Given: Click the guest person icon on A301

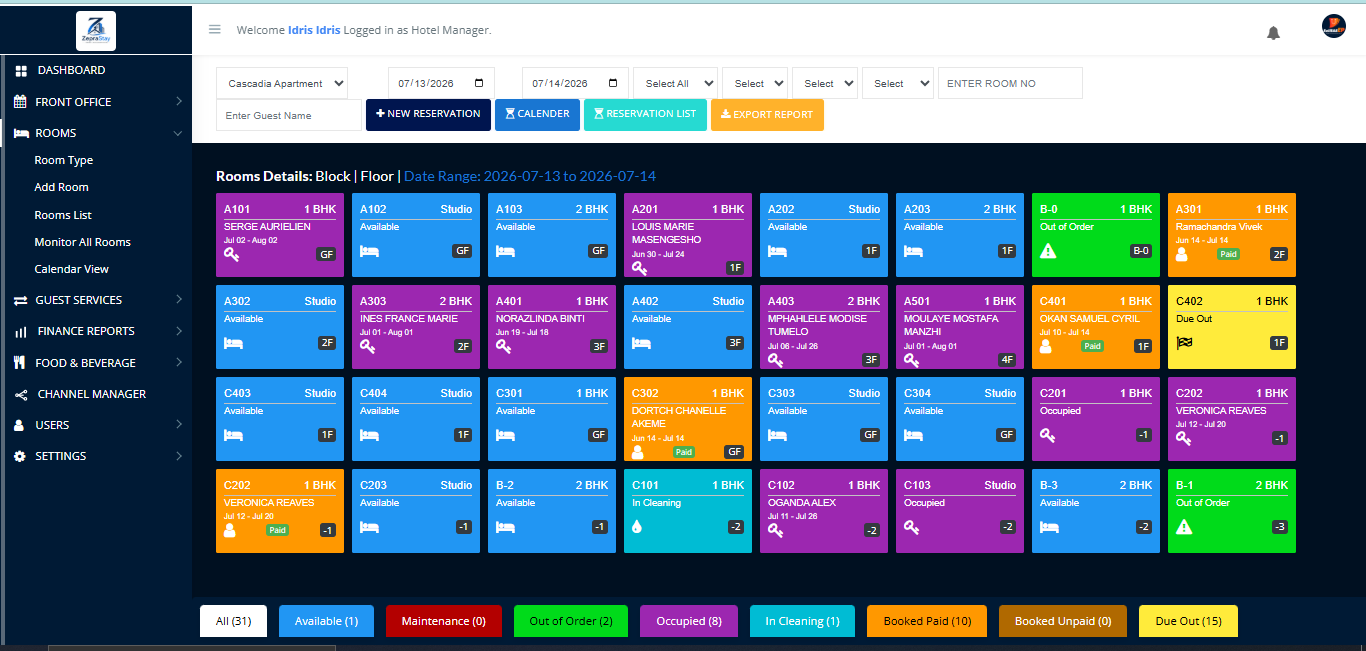Looking at the screenshot, I should click(x=1182, y=254).
